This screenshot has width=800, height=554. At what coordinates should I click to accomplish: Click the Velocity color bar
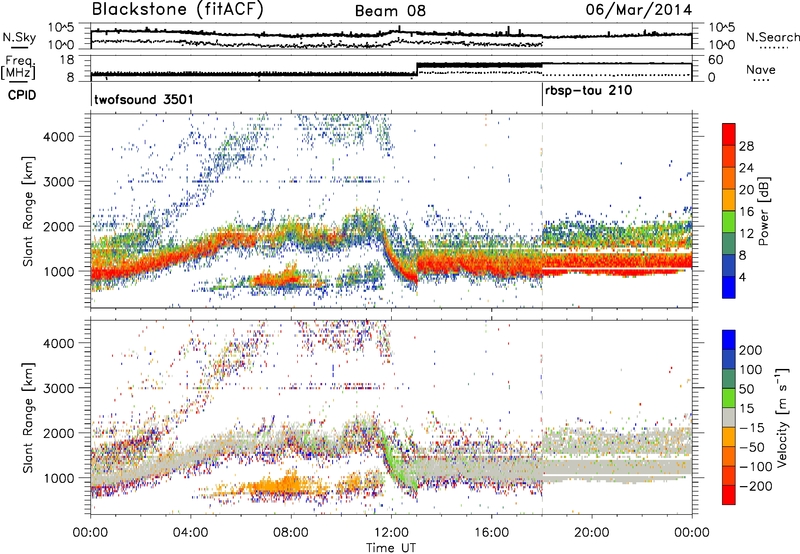(x=729, y=417)
